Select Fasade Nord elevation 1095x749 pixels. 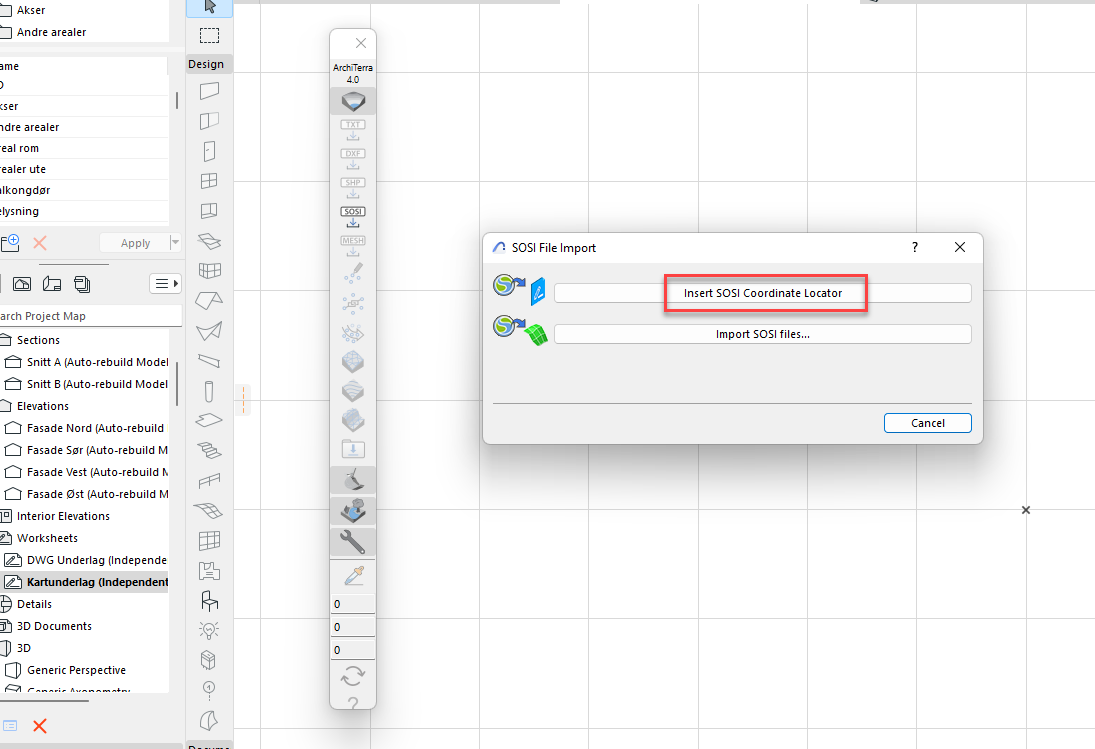click(x=95, y=428)
